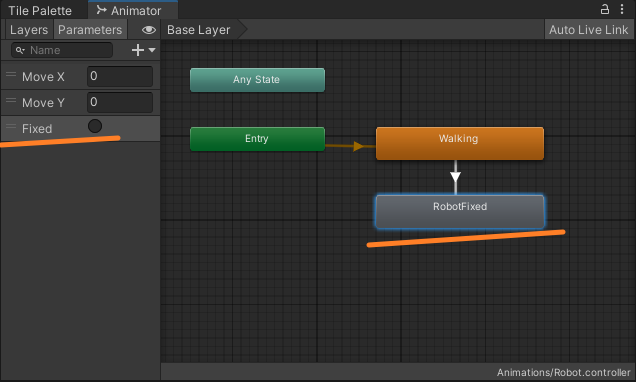Grab the Move Y row drag handle
Image resolution: width=636 pixels, height=382 pixels.
pyautogui.click(x=11, y=101)
